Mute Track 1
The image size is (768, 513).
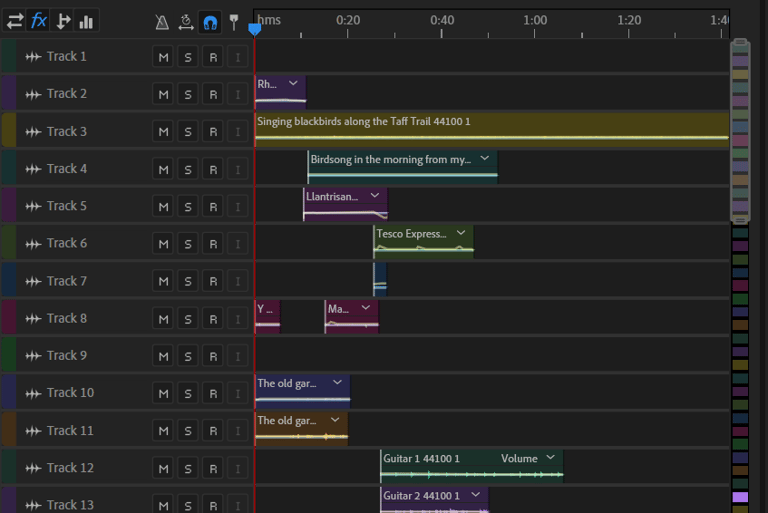[163, 57]
